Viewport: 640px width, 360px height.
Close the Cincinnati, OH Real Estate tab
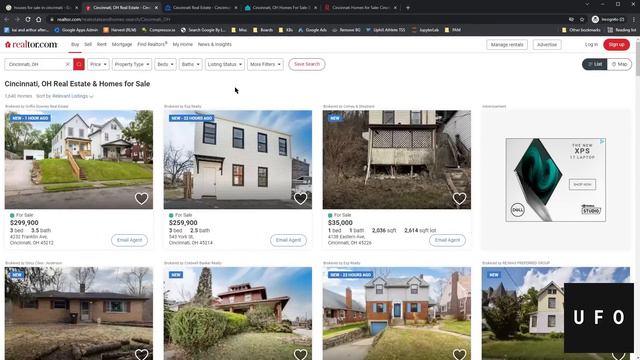pyautogui.click(x=156, y=8)
